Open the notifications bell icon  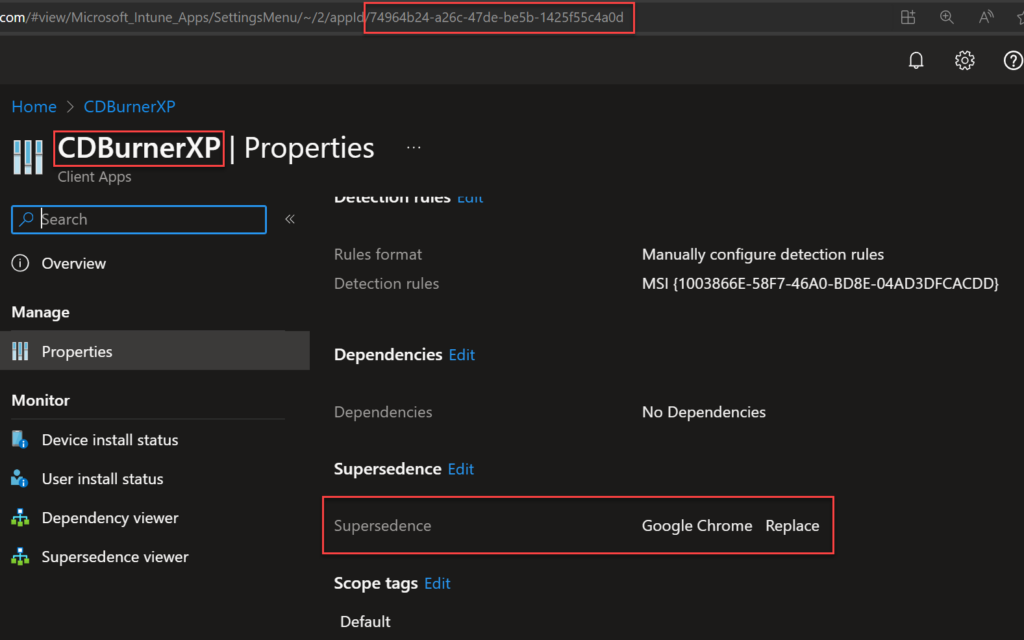(x=916, y=61)
